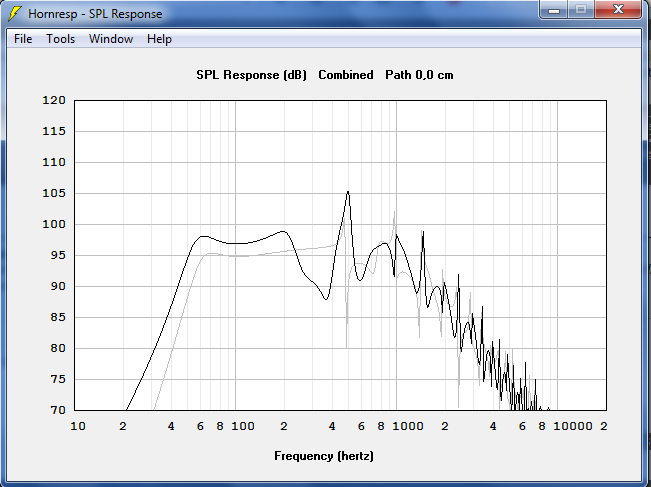Click the 'Path 0,0 cm' label

pyautogui.click(x=419, y=75)
